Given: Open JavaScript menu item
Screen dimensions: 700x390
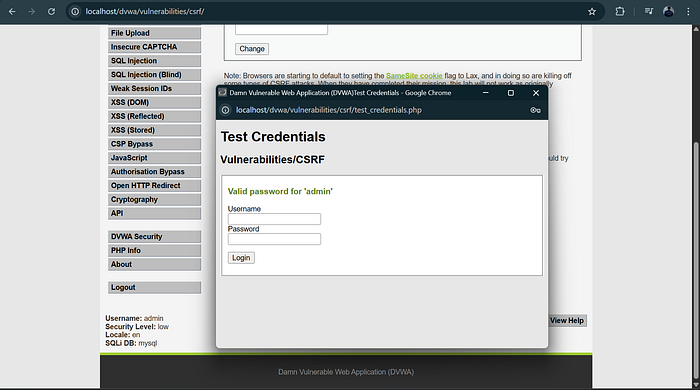Looking at the screenshot, I should click(x=154, y=158).
